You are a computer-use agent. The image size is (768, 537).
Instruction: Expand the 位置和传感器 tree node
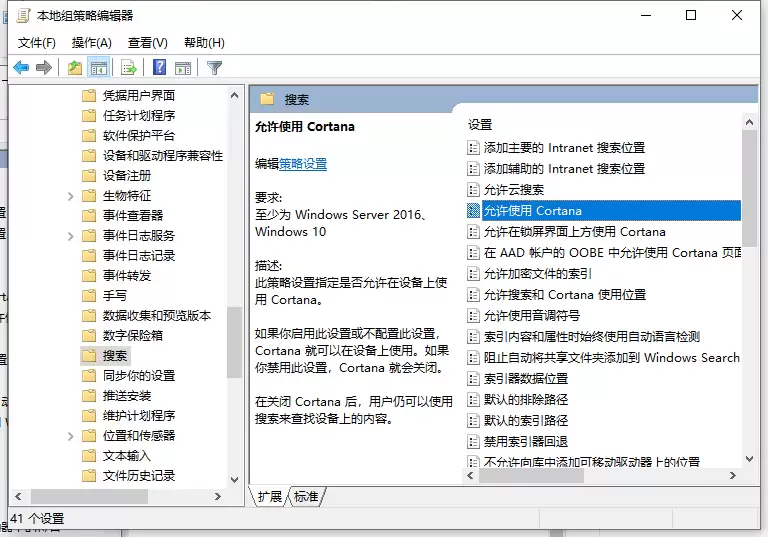click(x=71, y=436)
